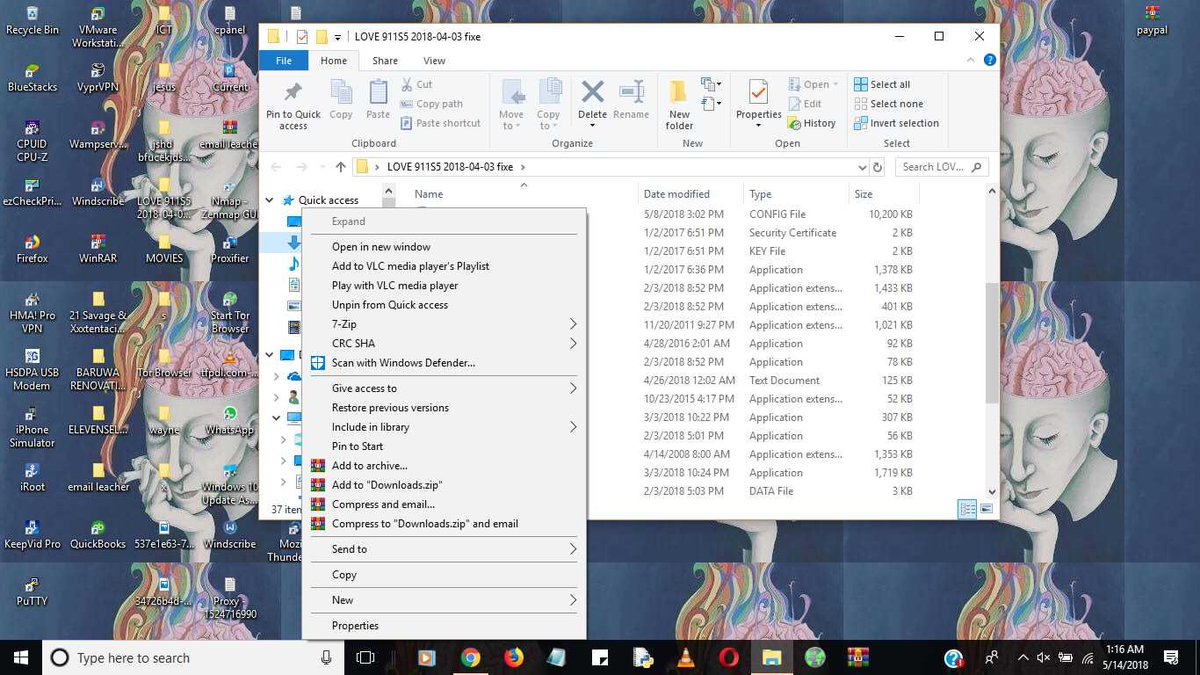The height and width of the screenshot is (675, 1200).
Task: Click the Delete ribbon button
Action: coord(592,101)
